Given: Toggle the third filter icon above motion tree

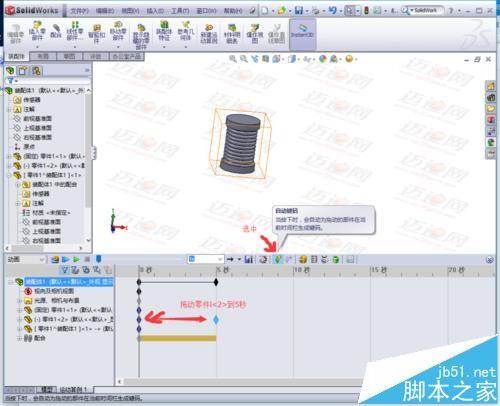Looking at the screenshot, I should (x=86, y=270).
